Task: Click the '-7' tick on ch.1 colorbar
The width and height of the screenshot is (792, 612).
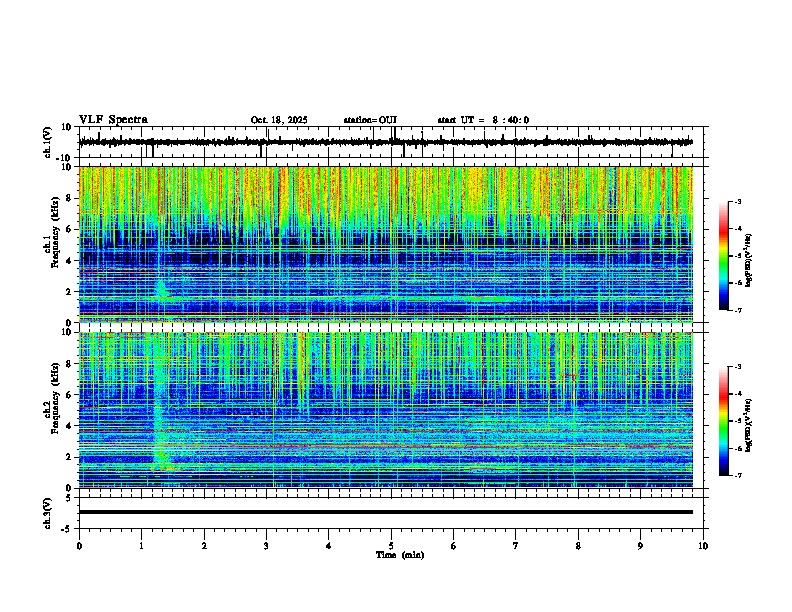Action: [x=738, y=310]
